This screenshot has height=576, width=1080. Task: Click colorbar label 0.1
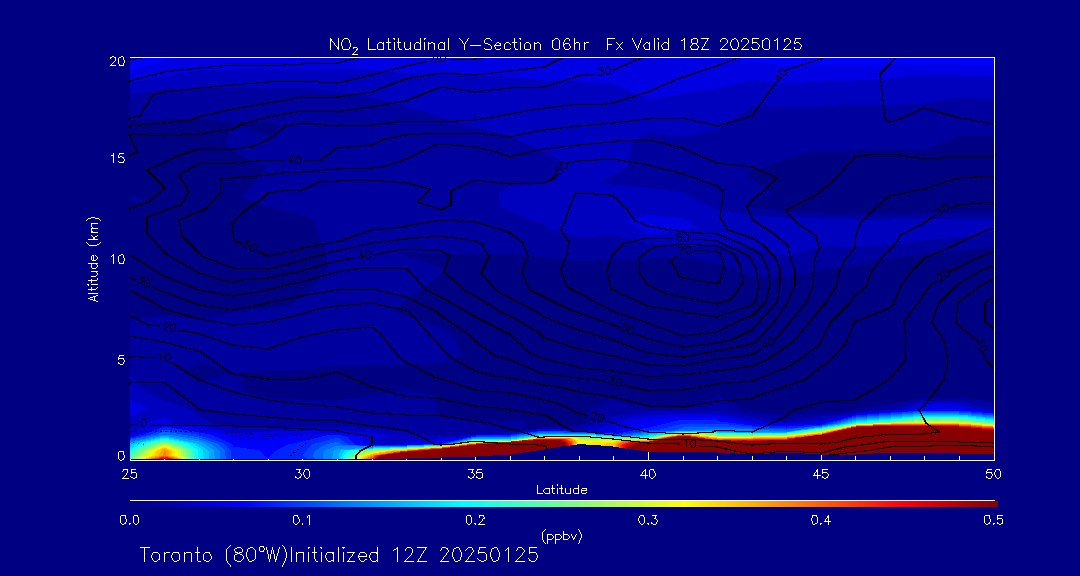pos(303,521)
